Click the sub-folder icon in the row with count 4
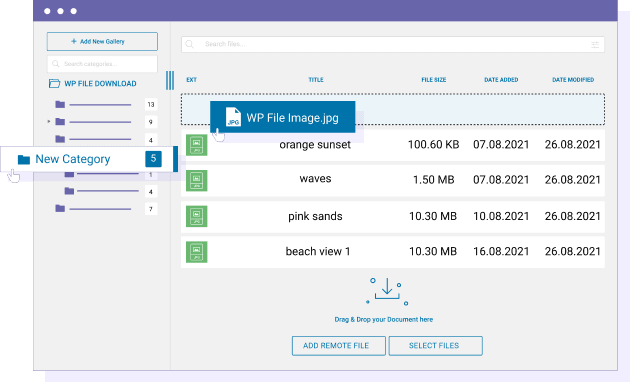The image size is (630, 382). 70,191
